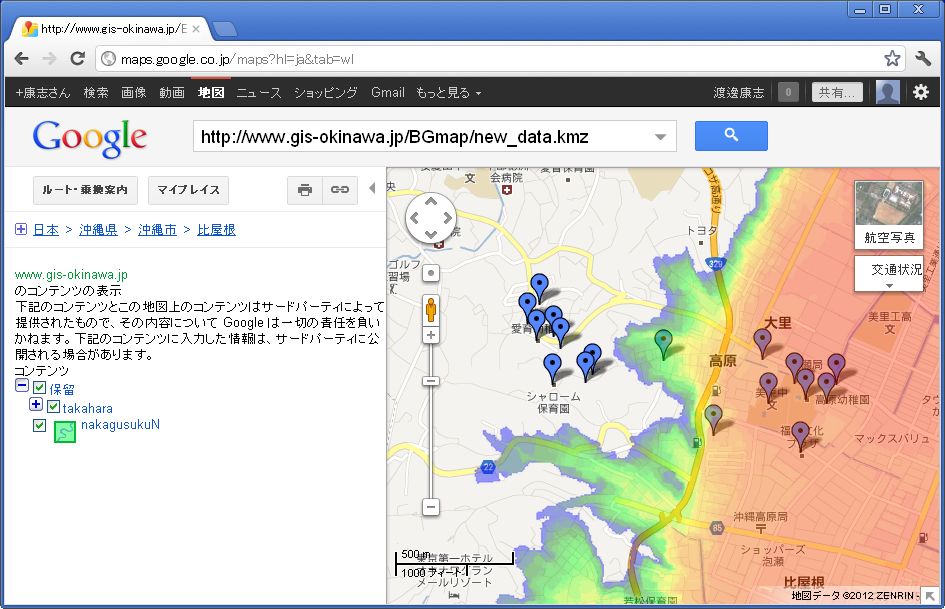Click the マイプレイス button

(188, 190)
